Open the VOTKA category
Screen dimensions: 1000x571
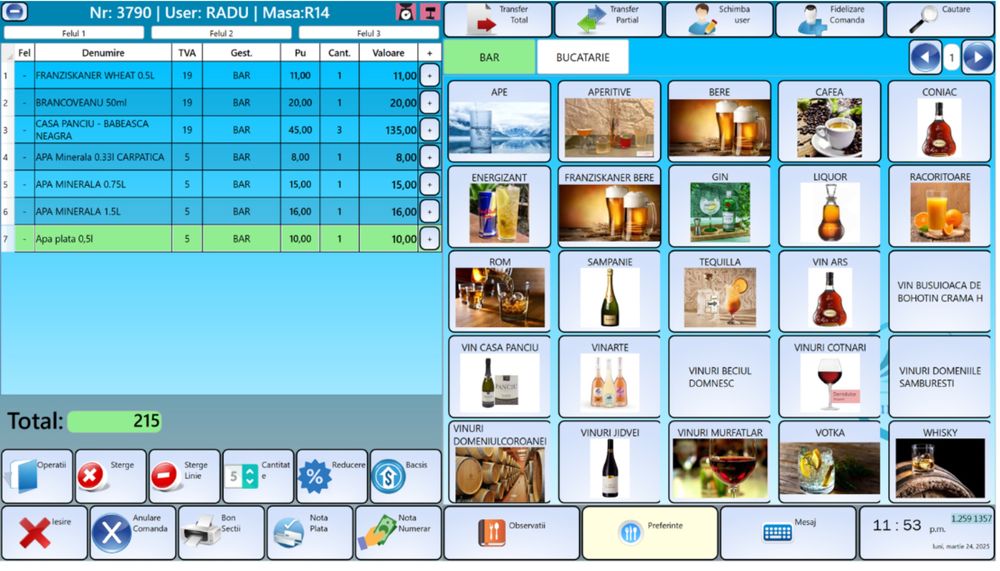(829, 462)
